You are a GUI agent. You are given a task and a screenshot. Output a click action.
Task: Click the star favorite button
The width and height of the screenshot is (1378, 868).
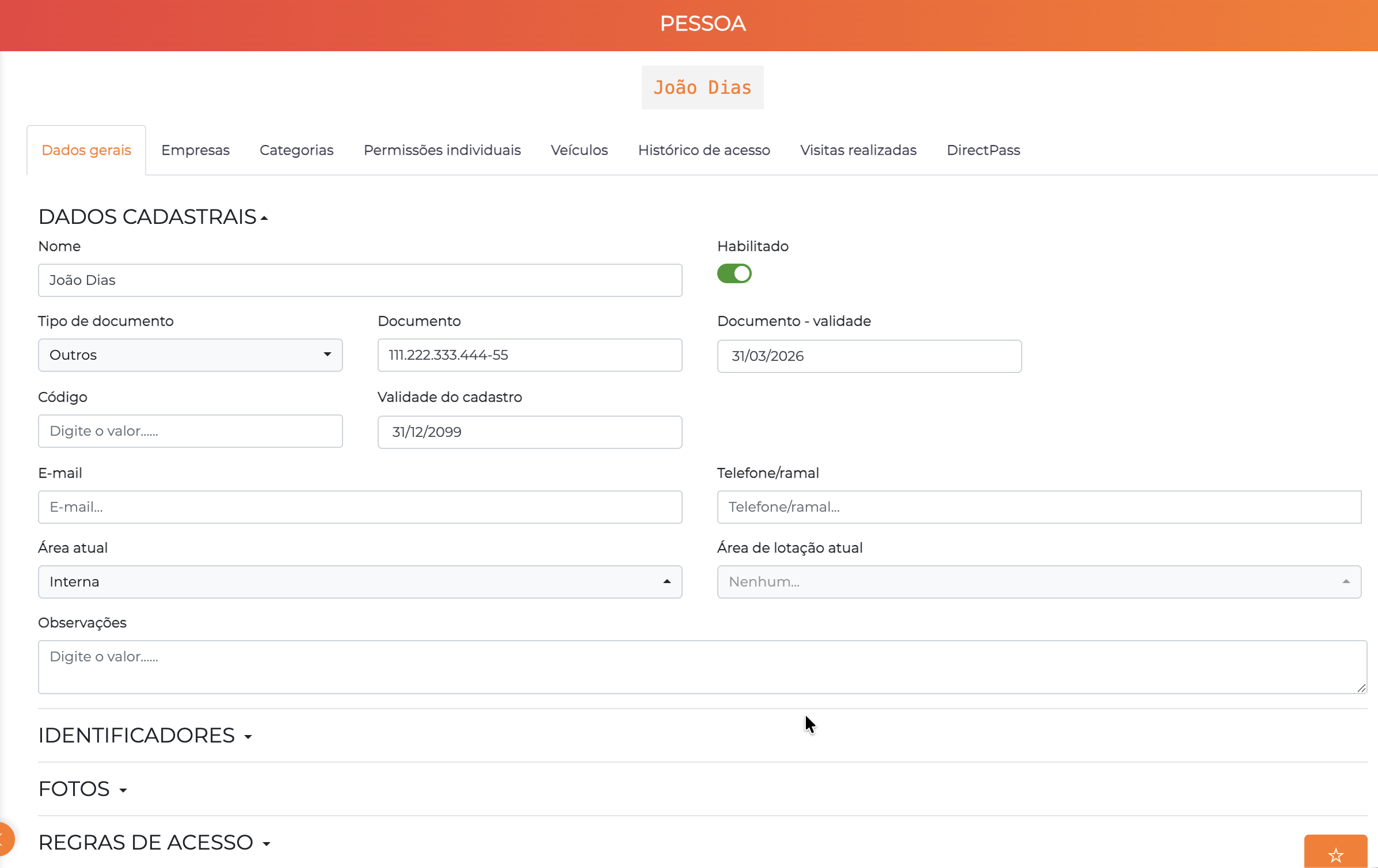[x=1335, y=852]
